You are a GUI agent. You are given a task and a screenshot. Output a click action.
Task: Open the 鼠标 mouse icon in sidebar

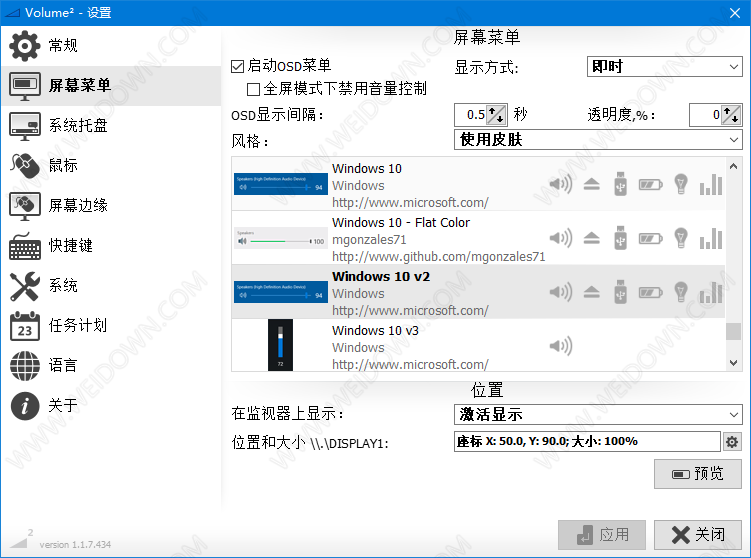[24, 165]
